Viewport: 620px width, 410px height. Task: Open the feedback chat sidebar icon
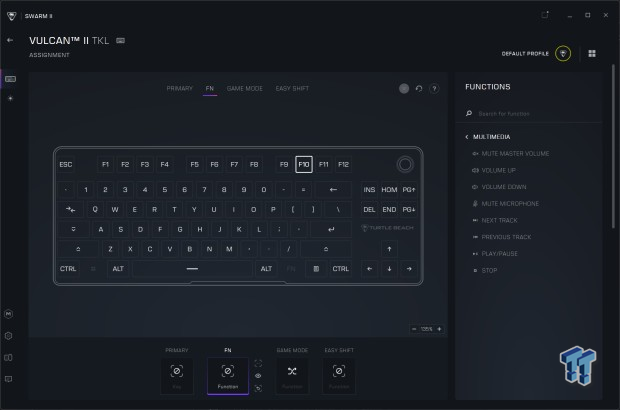point(8,379)
